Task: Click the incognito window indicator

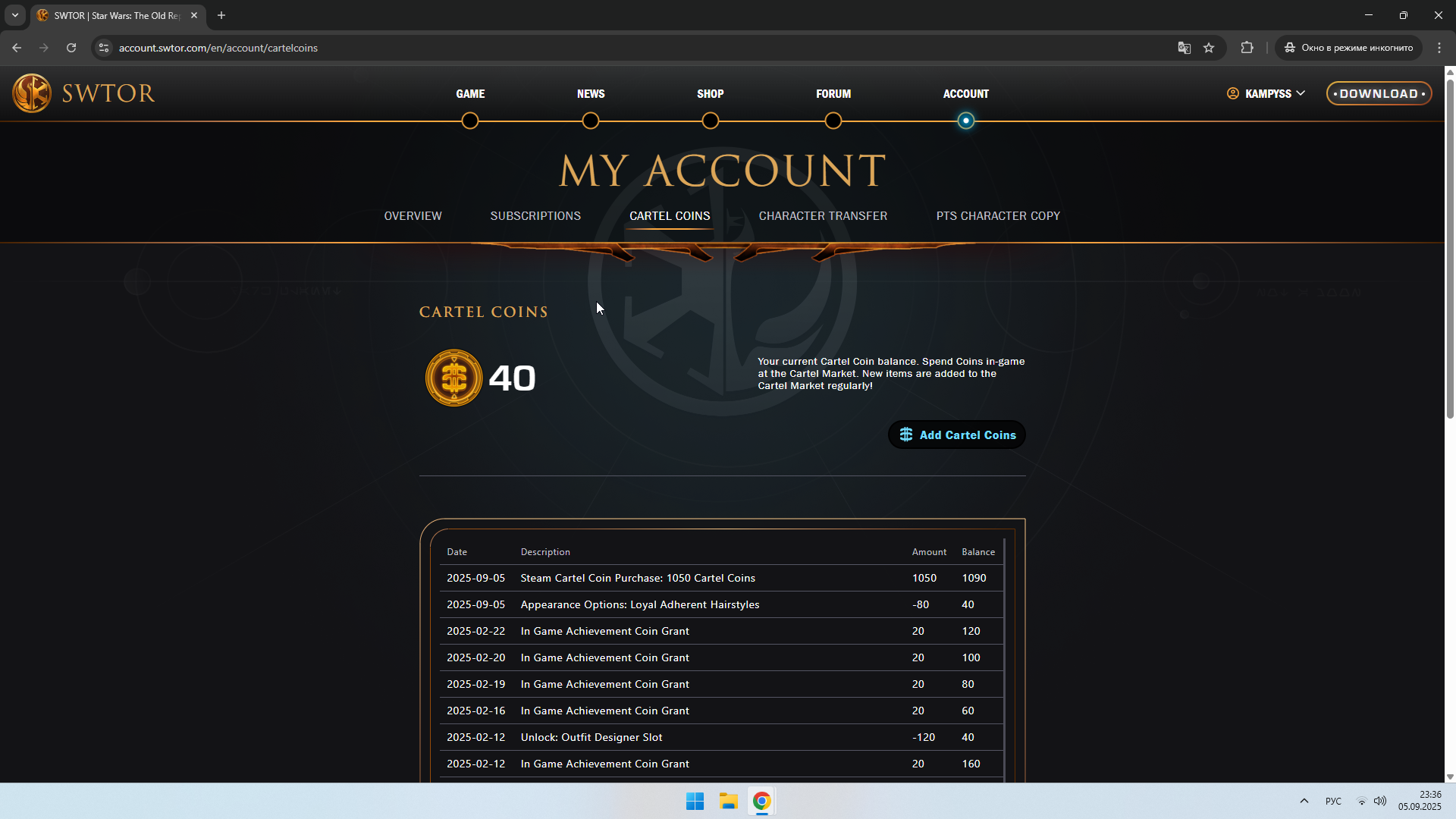Action: (x=1349, y=48)
